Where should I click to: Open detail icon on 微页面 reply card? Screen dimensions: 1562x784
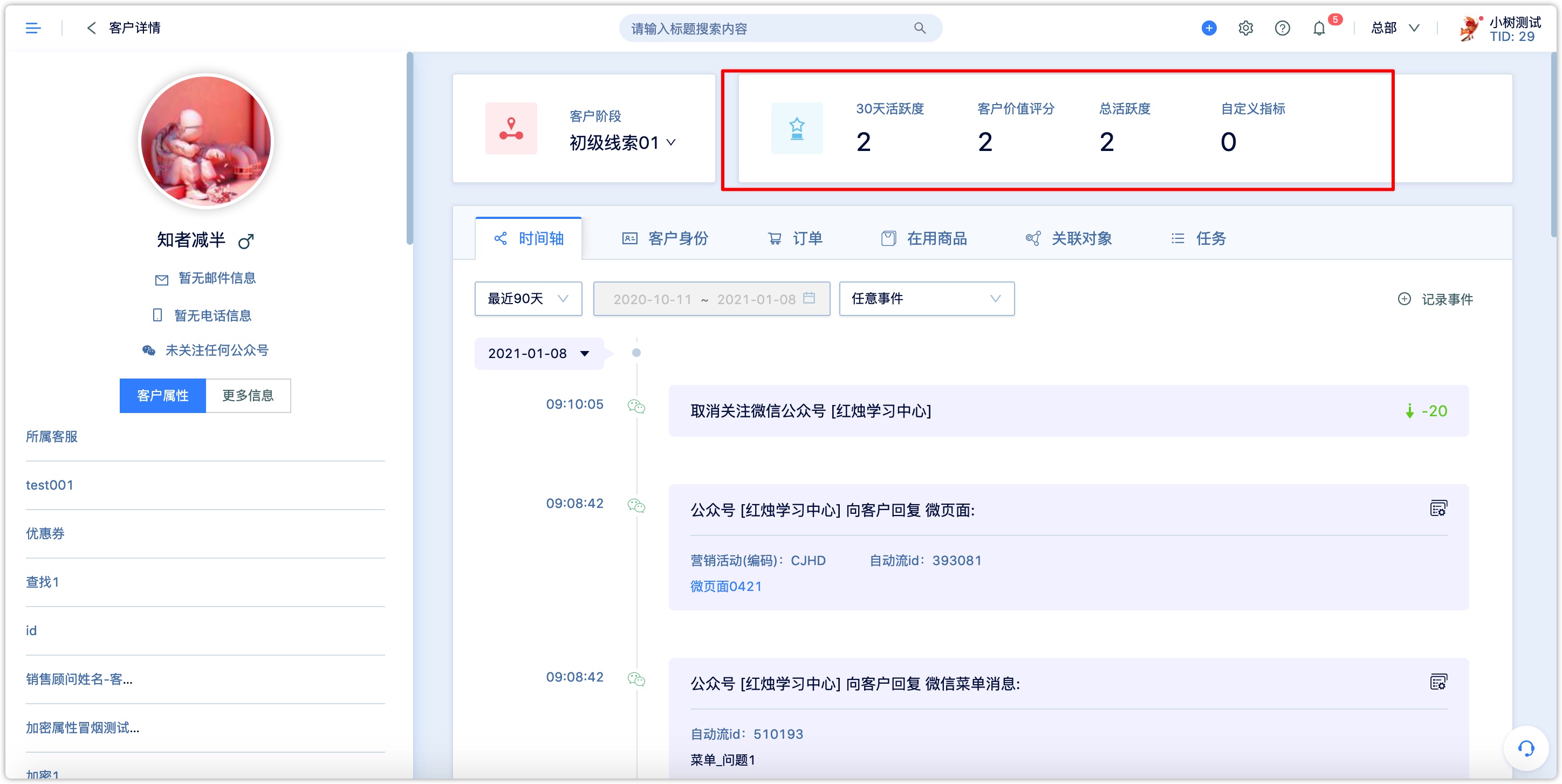point(1438,508)
